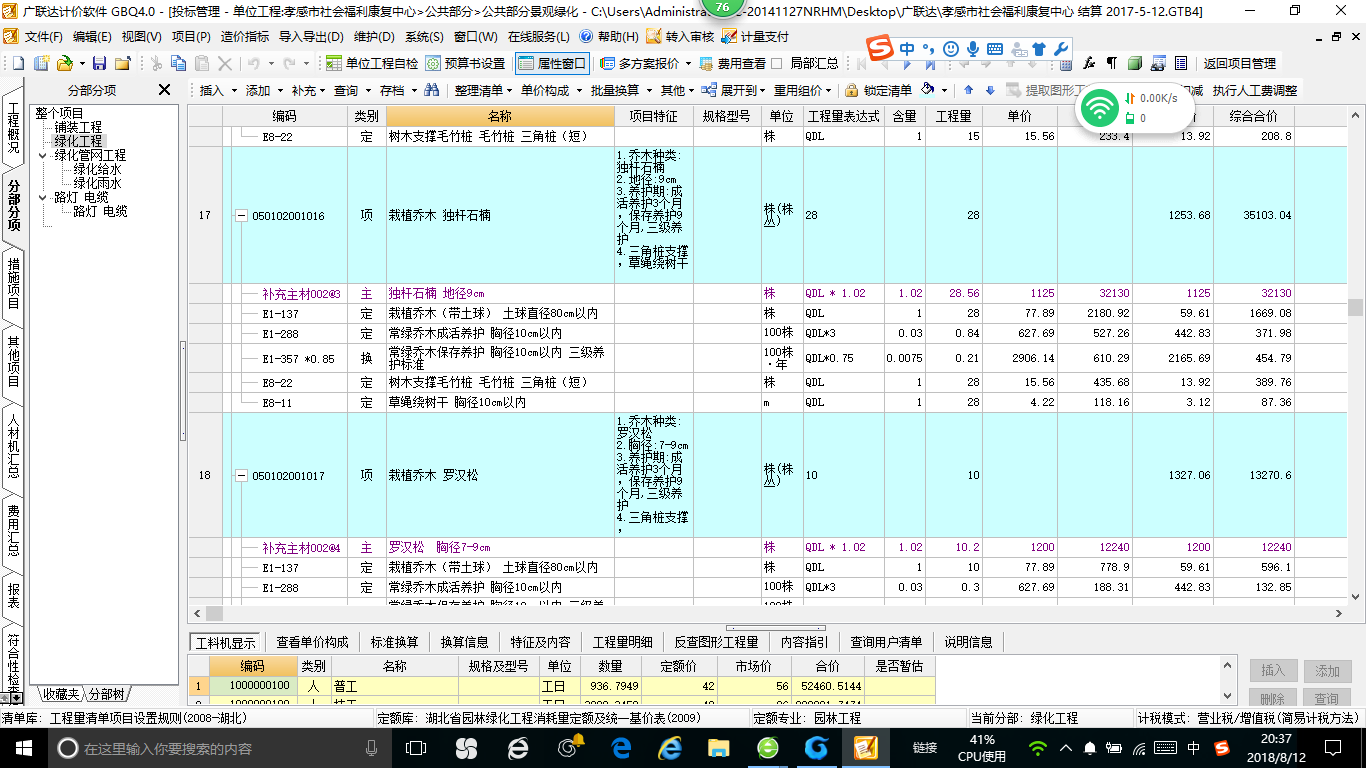Click 费用查看 toolbar item
The width and height of the screenshot is (1366, 768).
click(733, 63)
